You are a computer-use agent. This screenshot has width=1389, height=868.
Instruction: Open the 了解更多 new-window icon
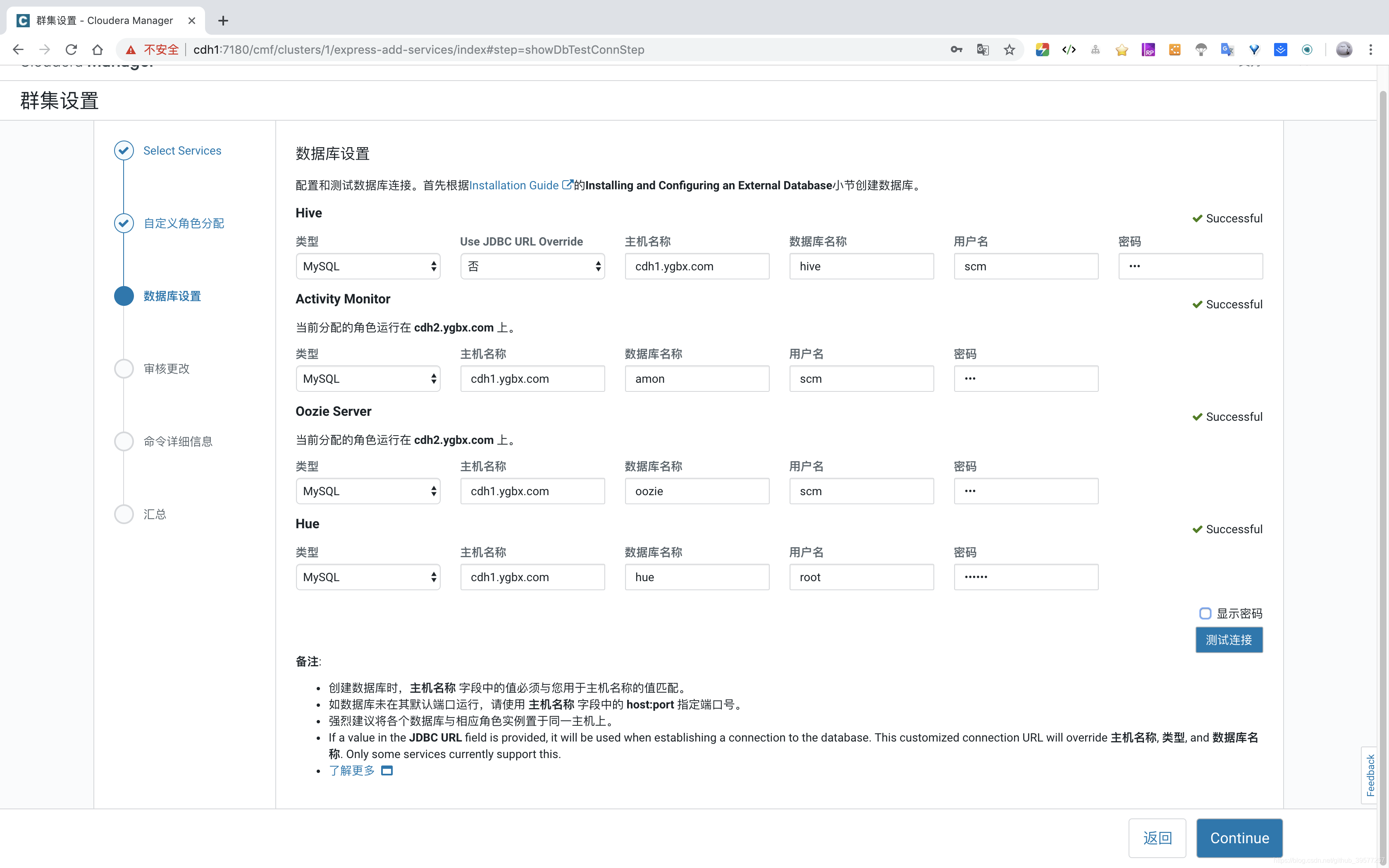(387, 770)
